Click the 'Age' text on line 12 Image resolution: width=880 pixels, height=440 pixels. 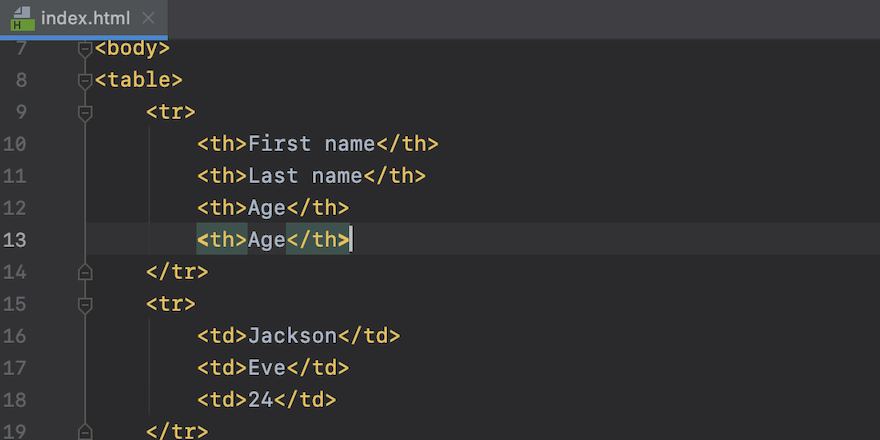coord(267,208)
